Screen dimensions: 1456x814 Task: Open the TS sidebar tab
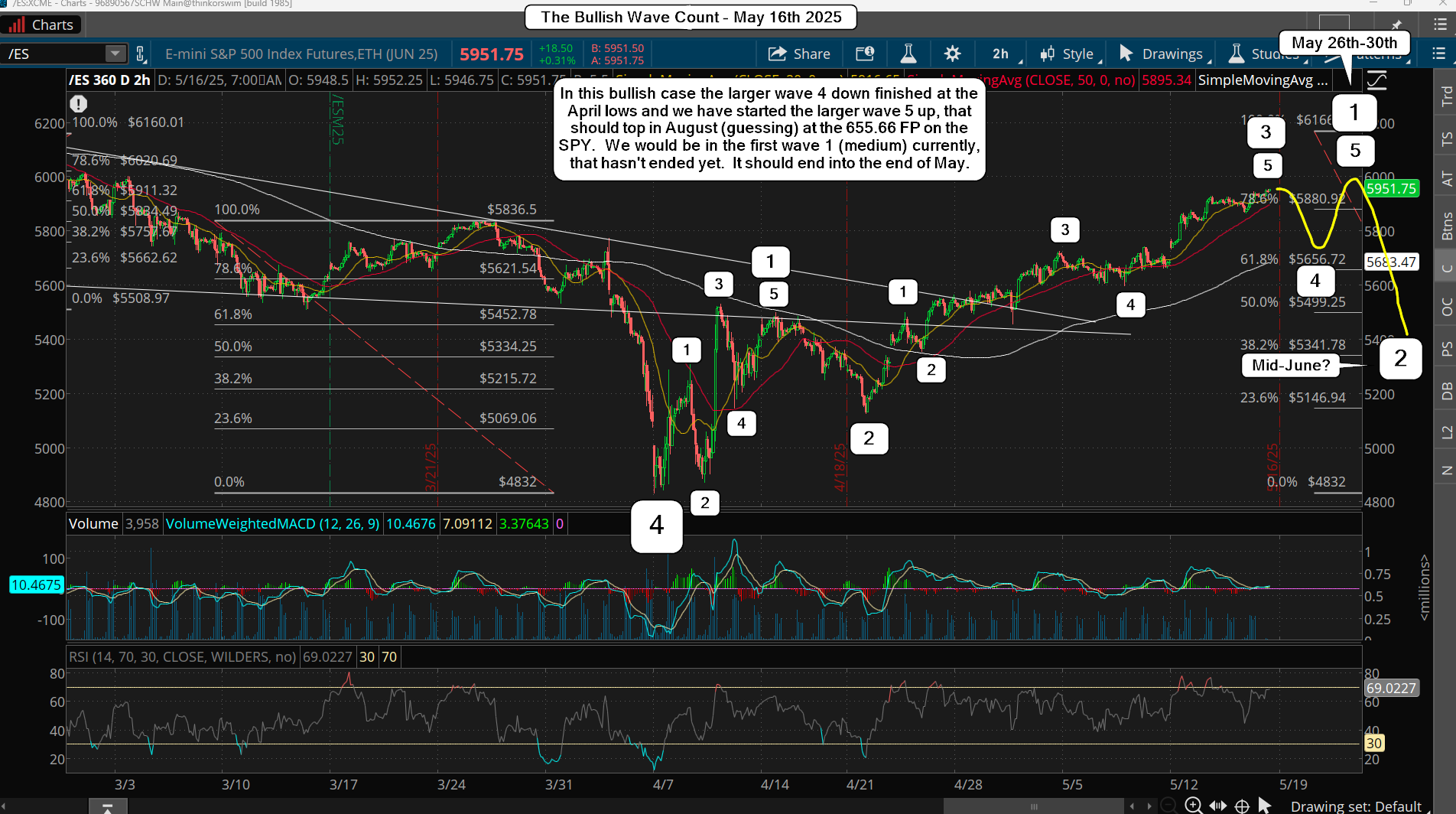click(1446, 138)
